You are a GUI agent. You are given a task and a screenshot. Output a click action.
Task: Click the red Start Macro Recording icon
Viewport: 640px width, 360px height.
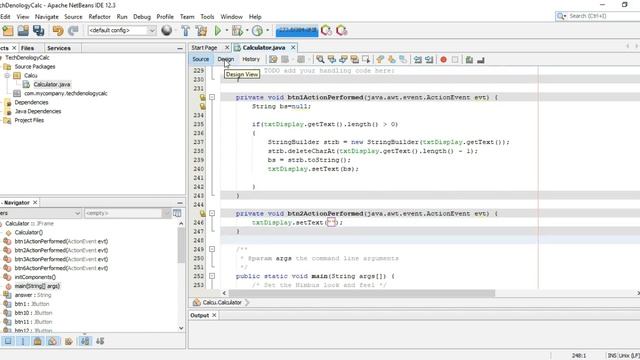pyautogui.click(x=443, y=60)
